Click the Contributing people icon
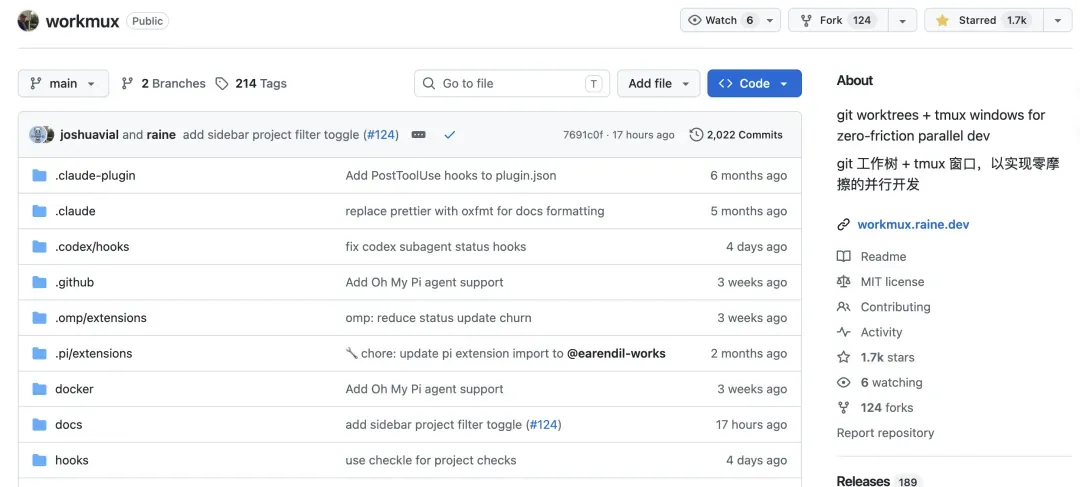The width and height of the screenshot is (1080, 487). (844, 307)
